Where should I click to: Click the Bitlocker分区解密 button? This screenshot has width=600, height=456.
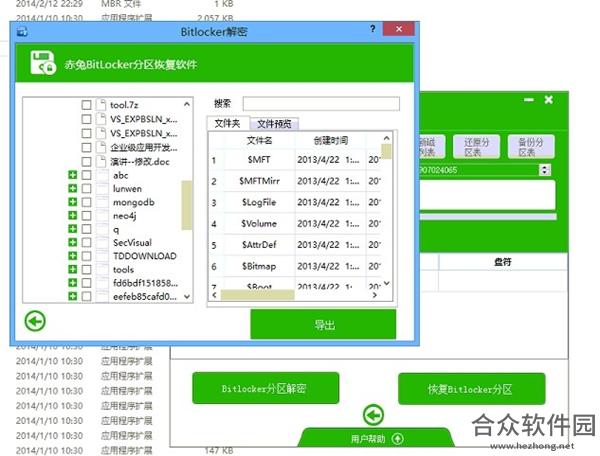pos(265,388)
